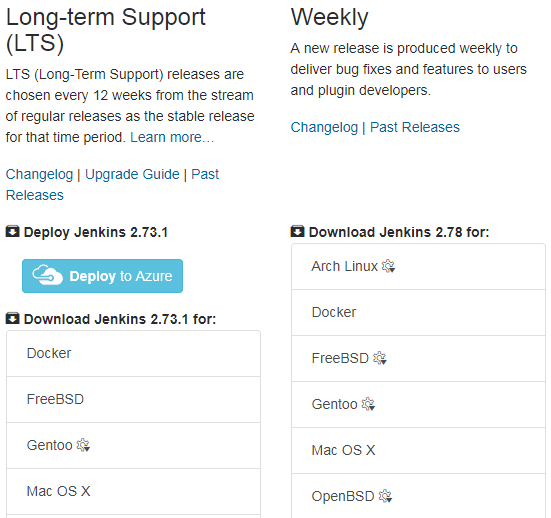
Task: Choose FreeBSD in the LTS download list
Action: coord(134,400)
